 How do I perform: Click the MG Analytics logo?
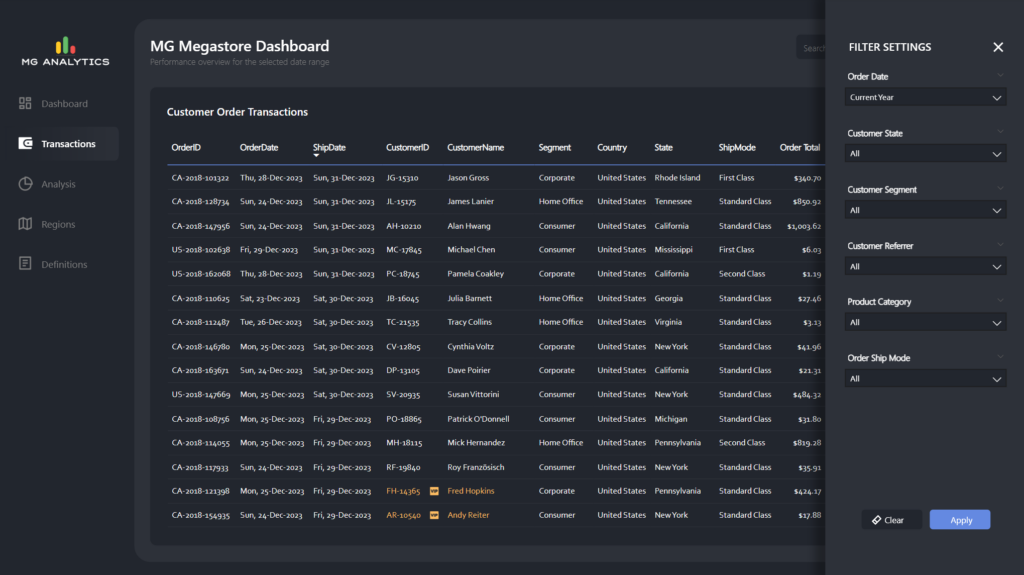(65, 52)
